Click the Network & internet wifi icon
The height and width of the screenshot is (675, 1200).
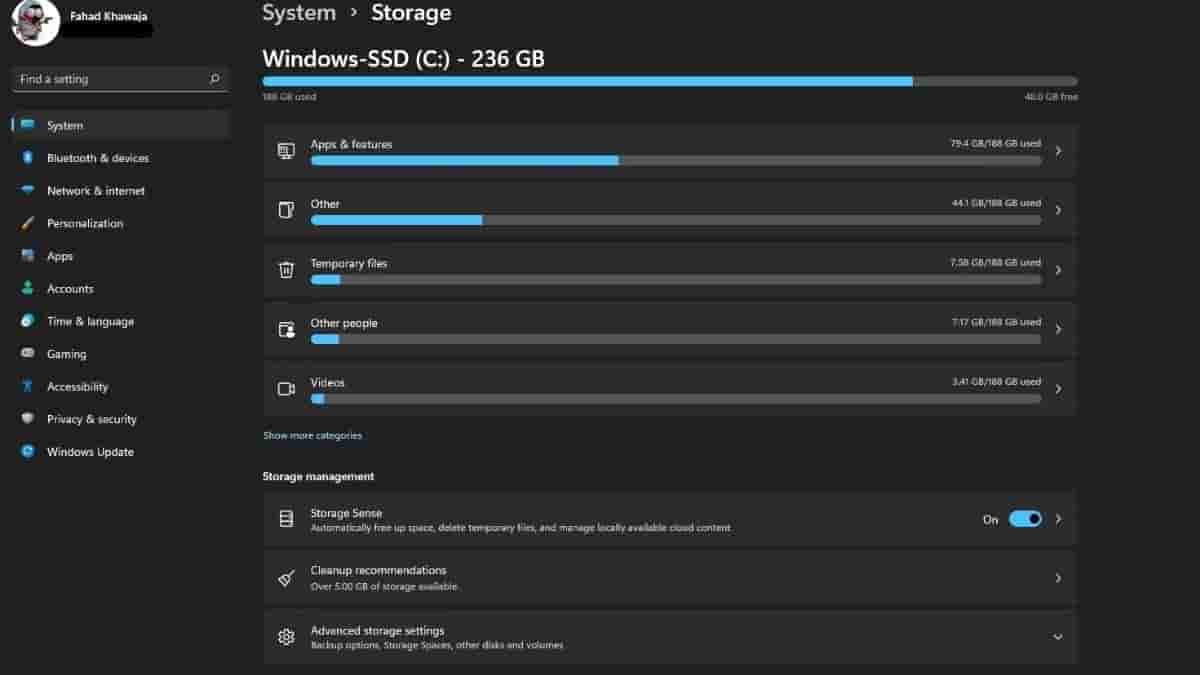point(28,191)
